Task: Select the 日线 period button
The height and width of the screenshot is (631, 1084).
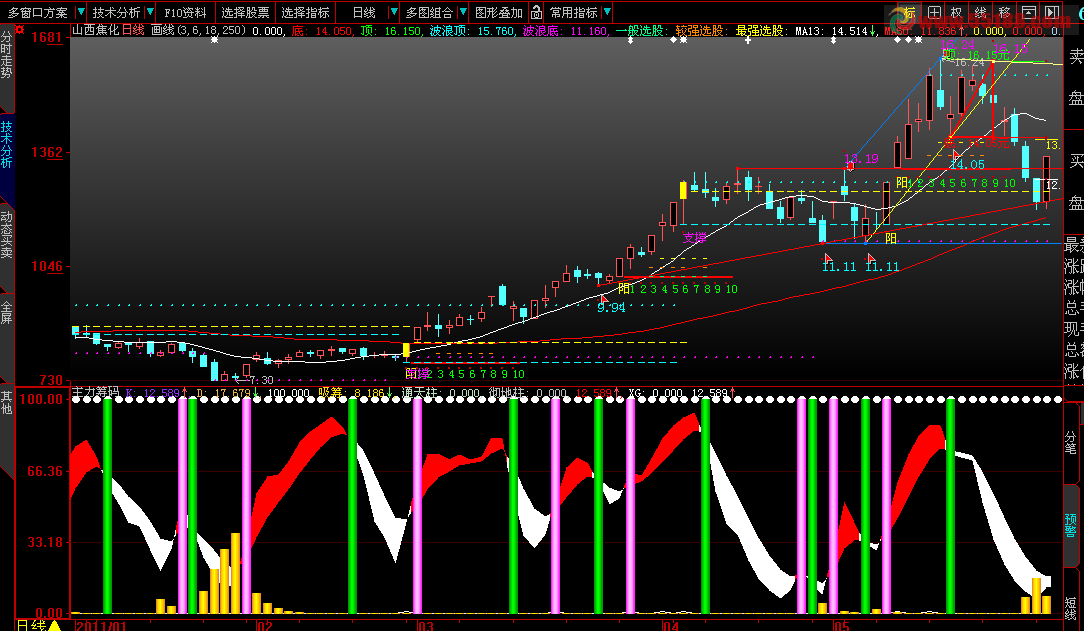Action: click(364, 12)
